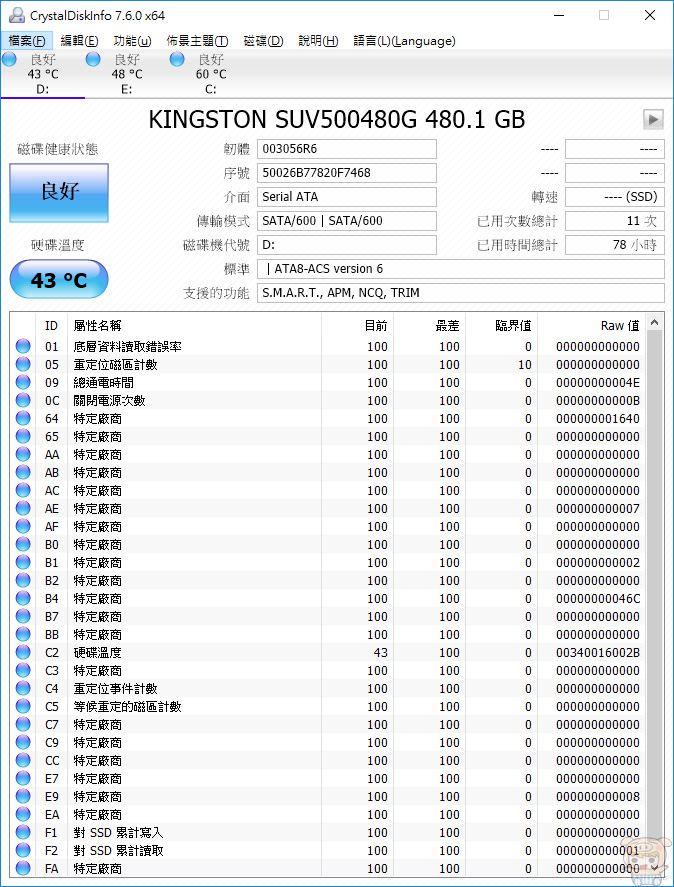Viewport: 674px width, 887px height.
Task: Click the 臨界值 column header
Action: 501,326
